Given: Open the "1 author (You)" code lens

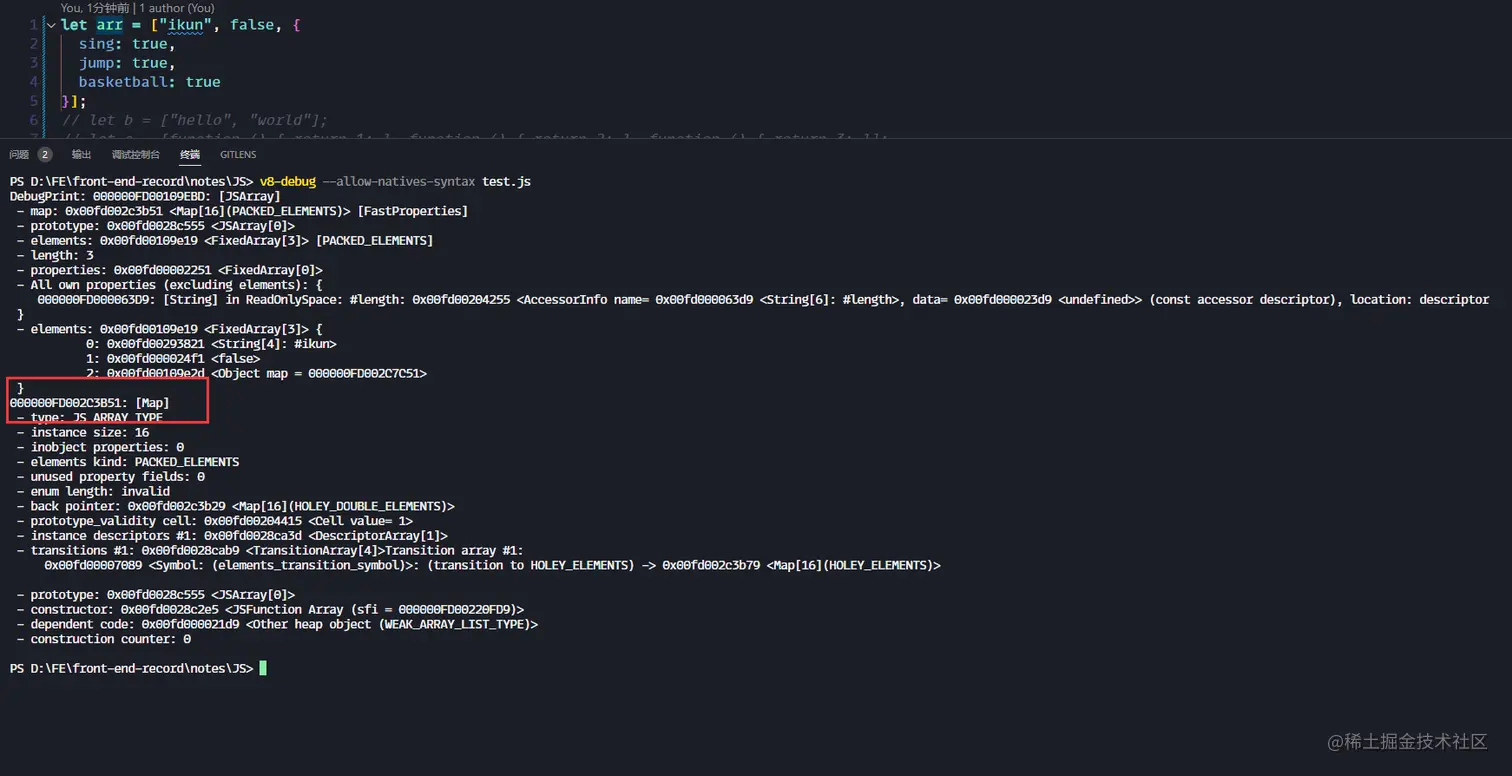Looking at the screenshot, I should (176, 8).
